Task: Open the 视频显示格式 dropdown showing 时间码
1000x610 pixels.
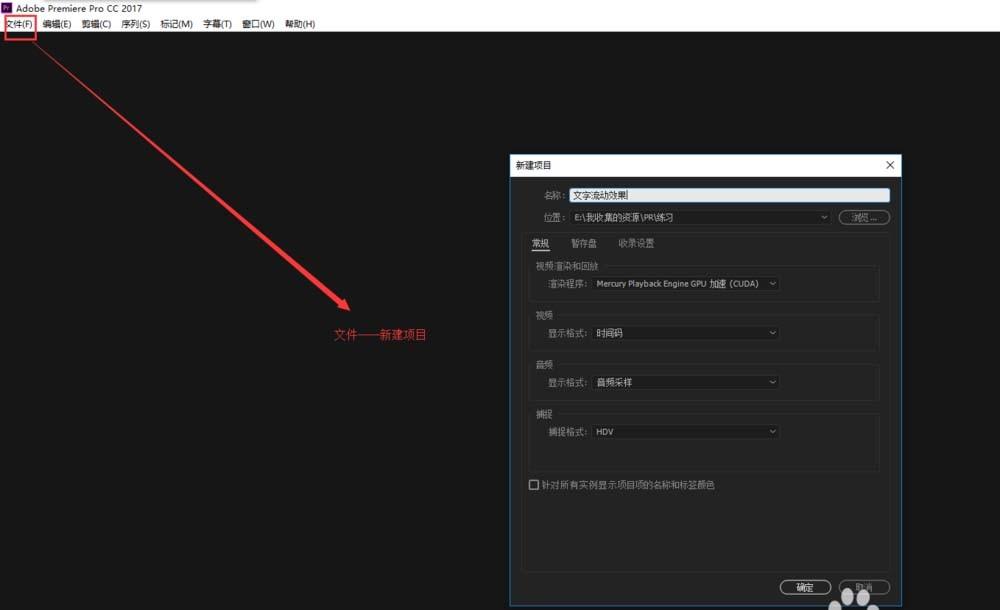Action: [x=686, y=333]
